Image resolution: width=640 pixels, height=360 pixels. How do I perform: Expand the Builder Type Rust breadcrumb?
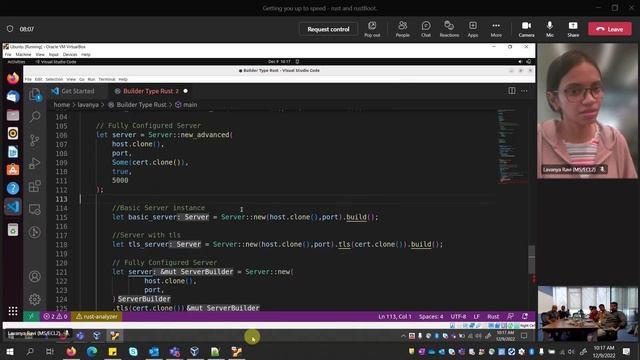(138, 104)
